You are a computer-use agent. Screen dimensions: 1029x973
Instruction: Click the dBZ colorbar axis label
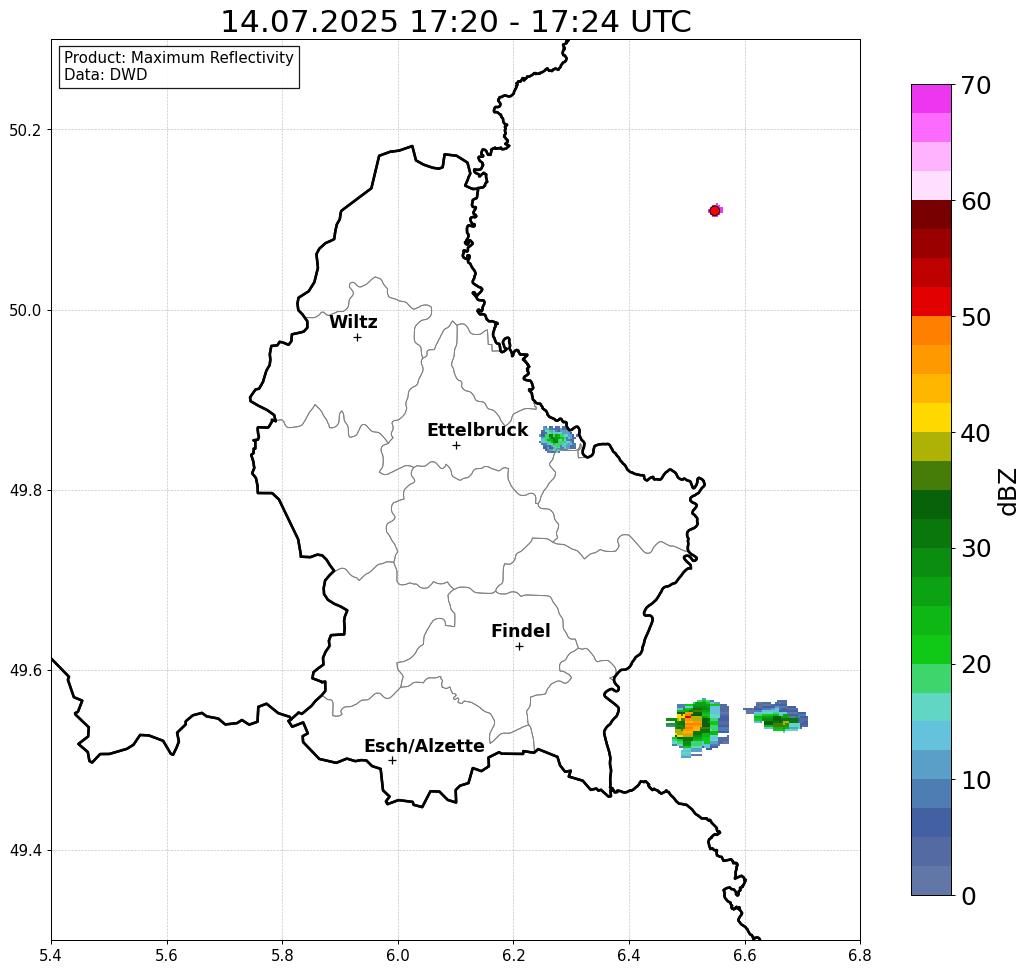click(x=1007, y=491)
